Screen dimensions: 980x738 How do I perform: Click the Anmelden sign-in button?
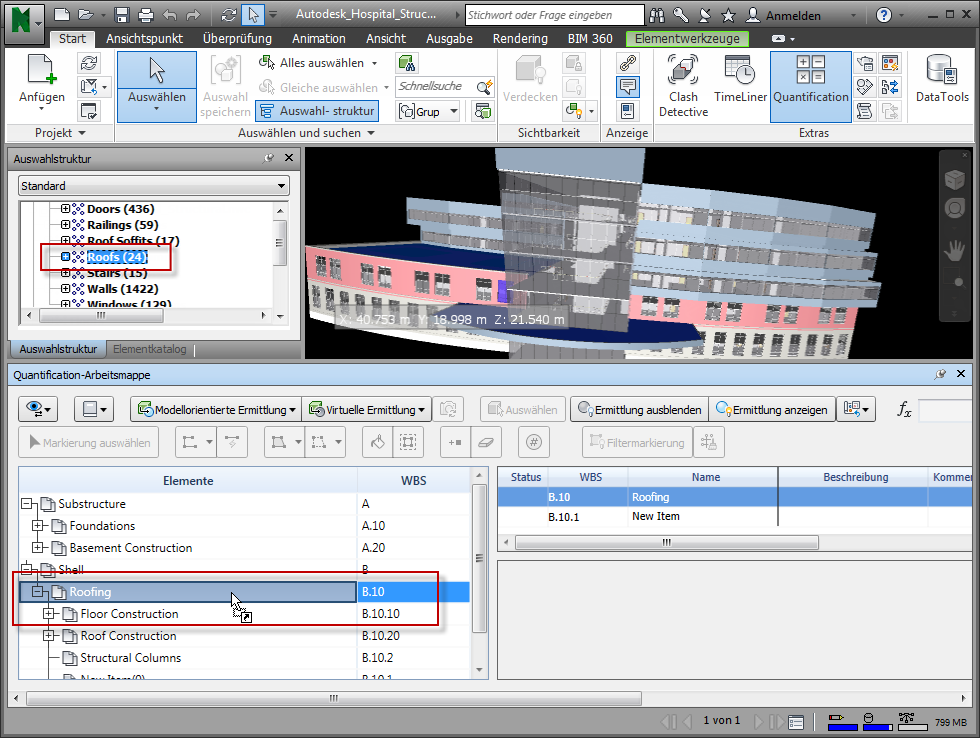(784, 15)
